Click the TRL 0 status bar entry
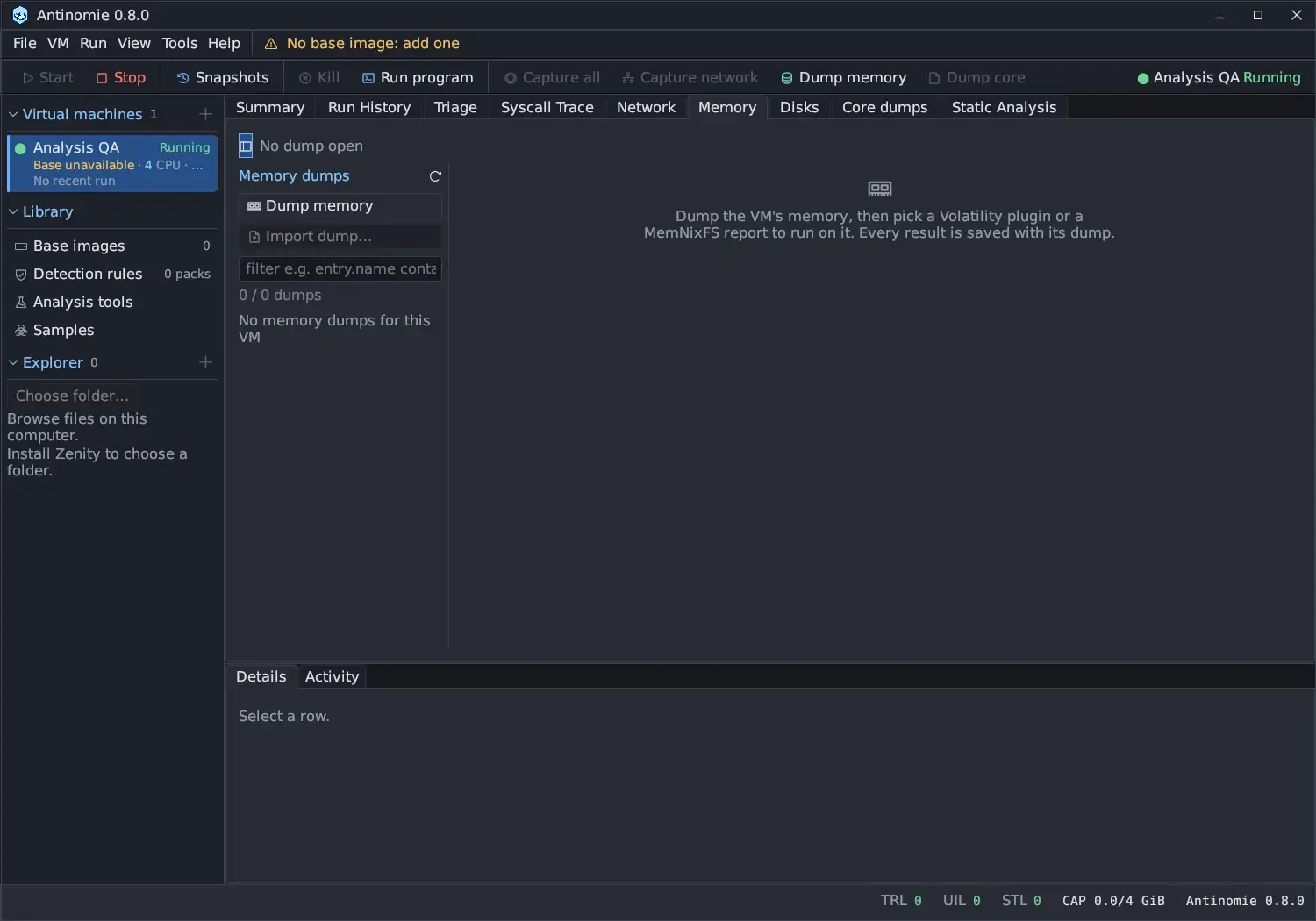The image size is (1316, 921). coord(901,901)
